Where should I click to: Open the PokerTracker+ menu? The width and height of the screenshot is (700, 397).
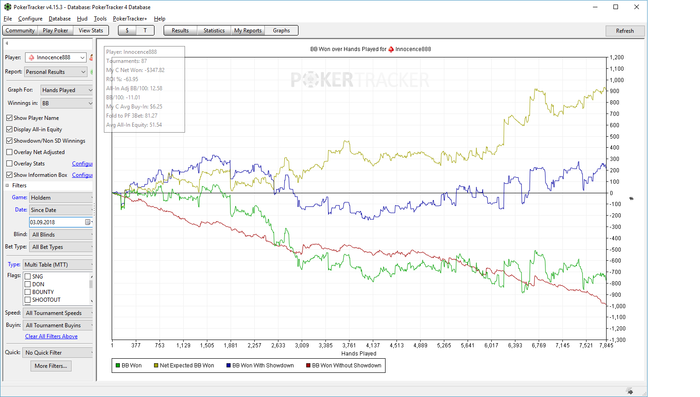tap(130, 19)
